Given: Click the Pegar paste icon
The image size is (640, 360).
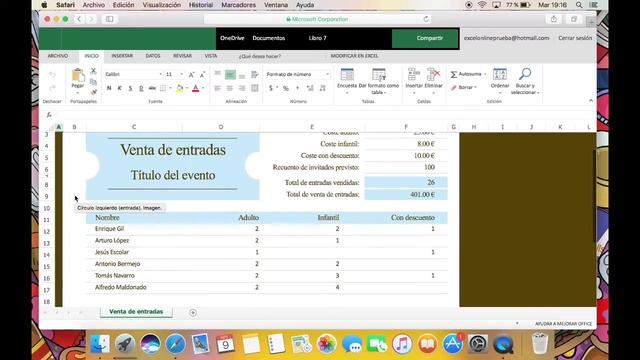Looking at the screenshot, I should point(78,76).
